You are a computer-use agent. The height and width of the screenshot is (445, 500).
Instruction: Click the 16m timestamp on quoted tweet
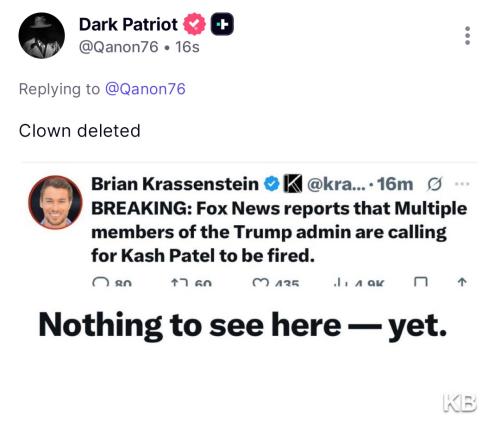point(395,184)
